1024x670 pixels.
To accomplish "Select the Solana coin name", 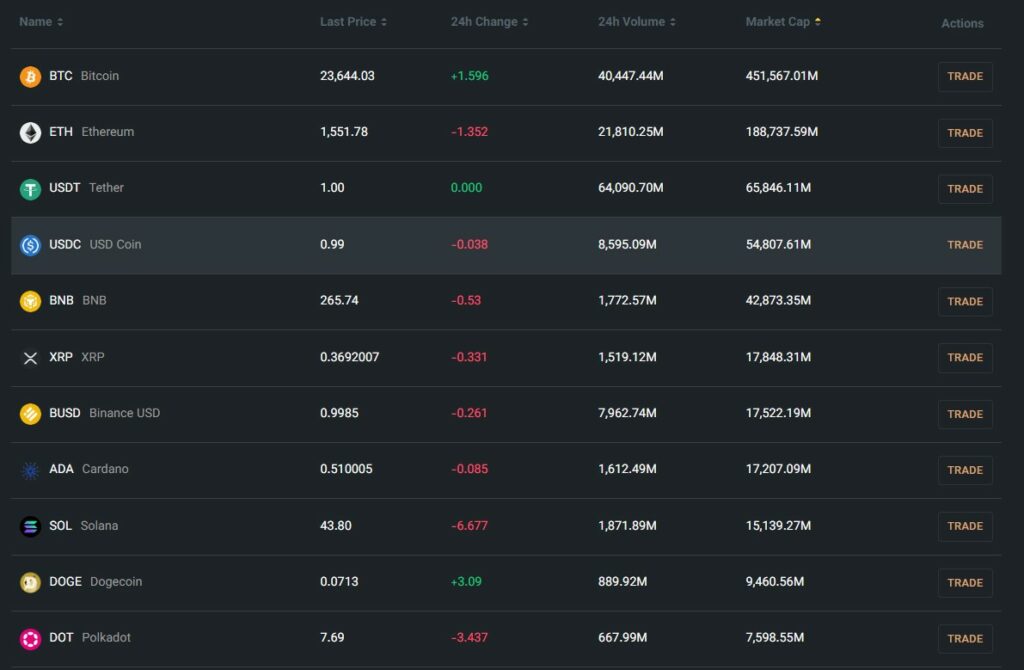I will [x=99, y=526].
